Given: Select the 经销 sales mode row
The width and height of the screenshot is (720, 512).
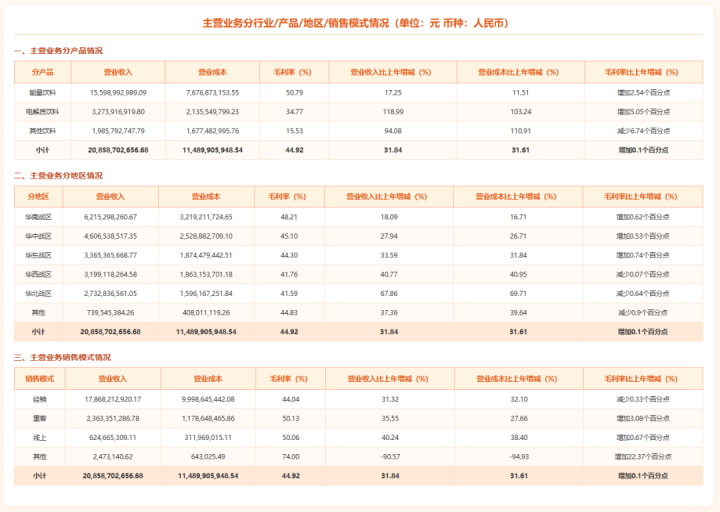Looking at the screenshot, I should pos(40,399).
